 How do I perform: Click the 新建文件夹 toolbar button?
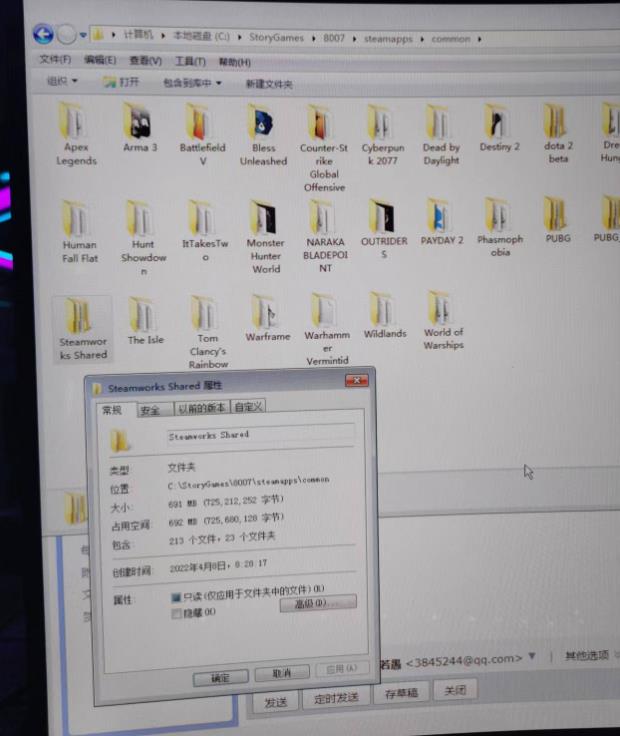(x=269, y=84)
